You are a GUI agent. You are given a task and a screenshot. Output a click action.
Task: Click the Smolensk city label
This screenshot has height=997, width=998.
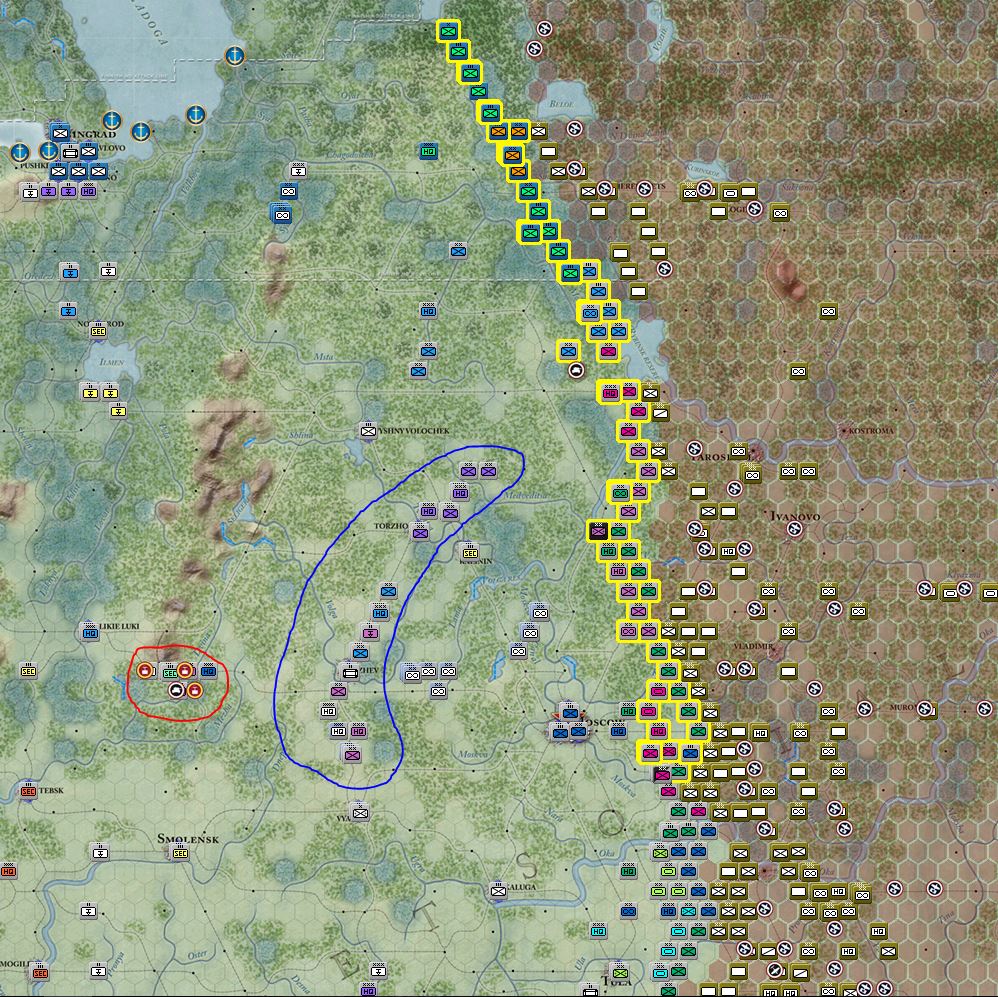click(188, 839)
